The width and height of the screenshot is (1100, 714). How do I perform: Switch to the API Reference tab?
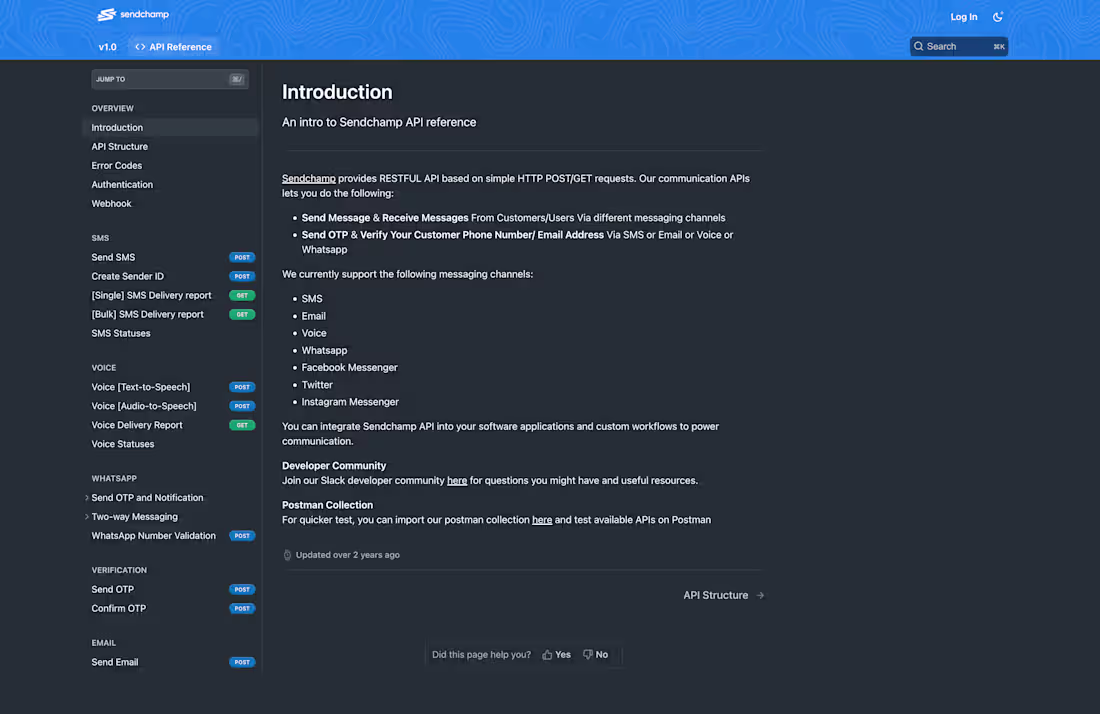click(180, 46)
